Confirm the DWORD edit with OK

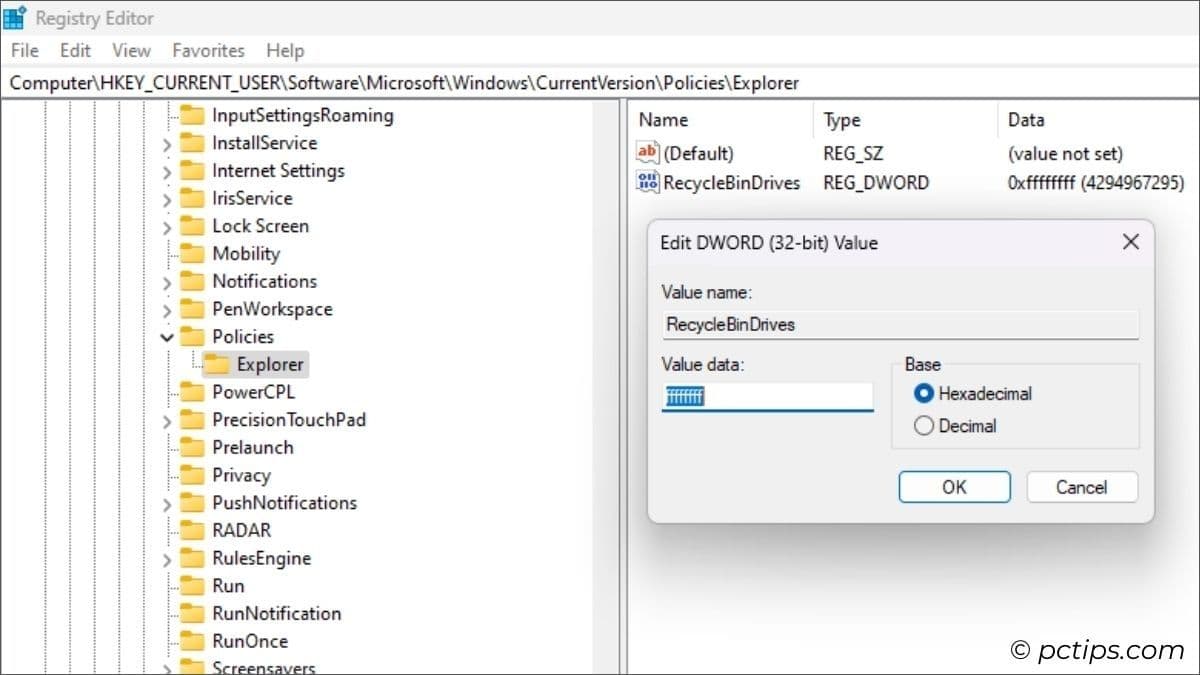(x=954, y=487)
